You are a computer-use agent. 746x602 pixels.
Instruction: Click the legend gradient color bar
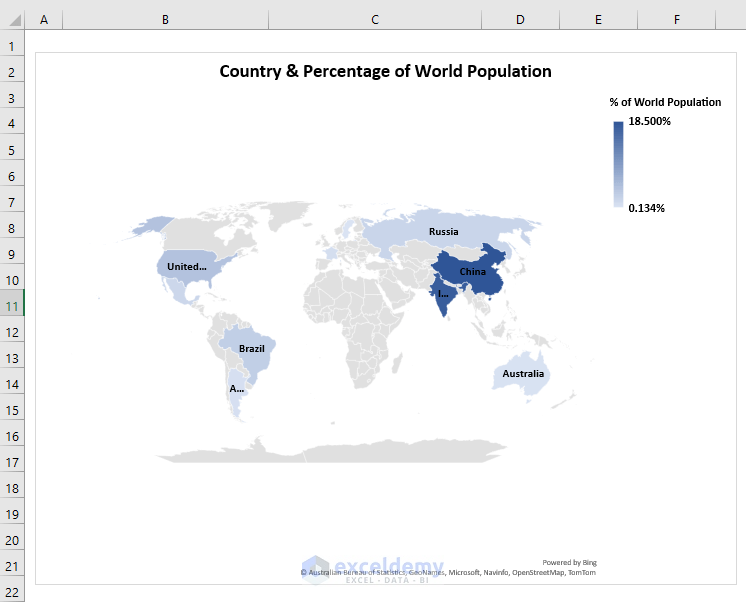click(618, 164)
